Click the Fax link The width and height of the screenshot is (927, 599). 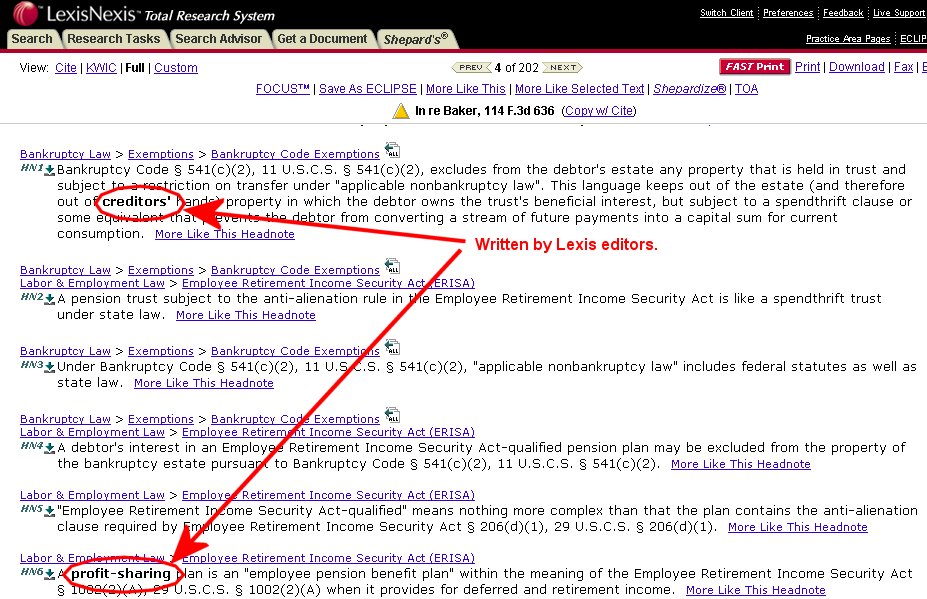pyautogui.click(x=903, y=67)
